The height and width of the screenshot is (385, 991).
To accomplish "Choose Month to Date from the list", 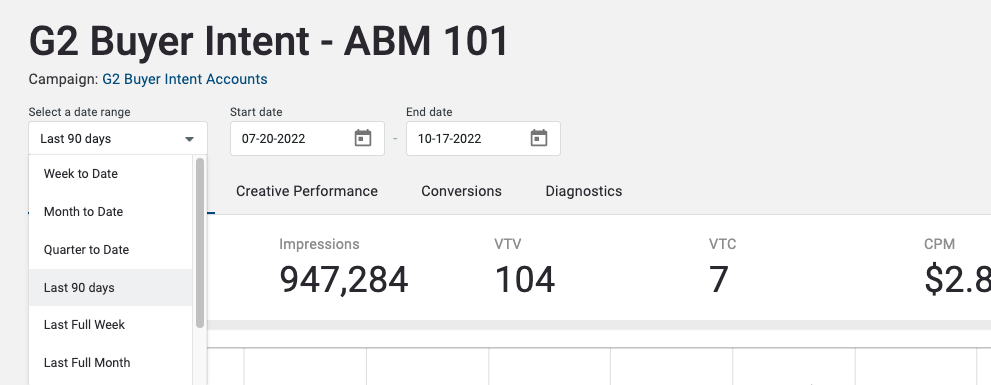I will pyautogui.click(x=111, y=212).
